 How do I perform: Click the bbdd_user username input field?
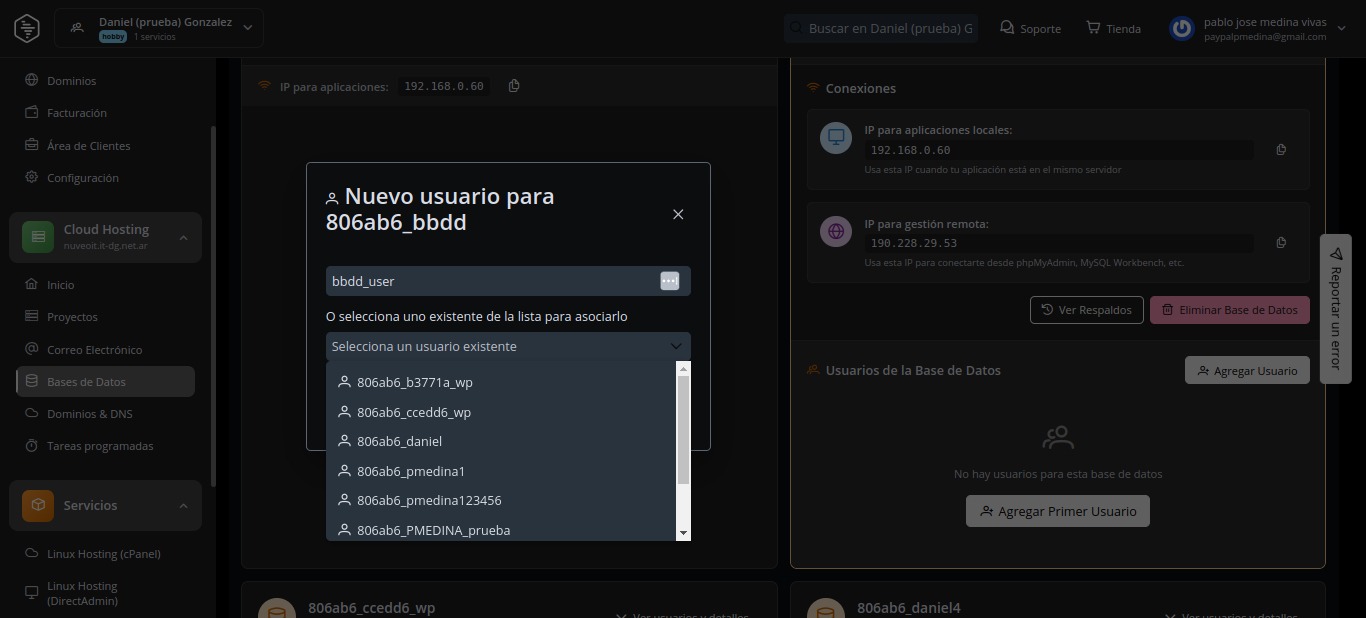490,281
